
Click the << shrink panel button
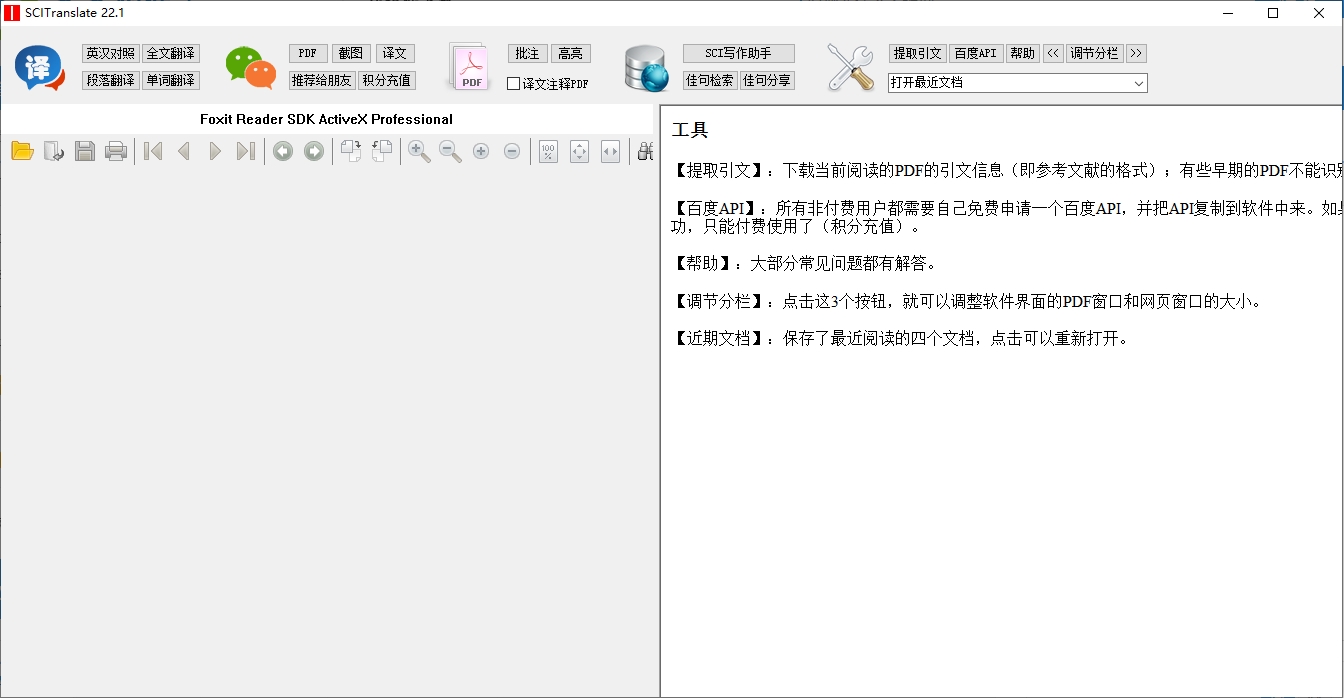1052,53
